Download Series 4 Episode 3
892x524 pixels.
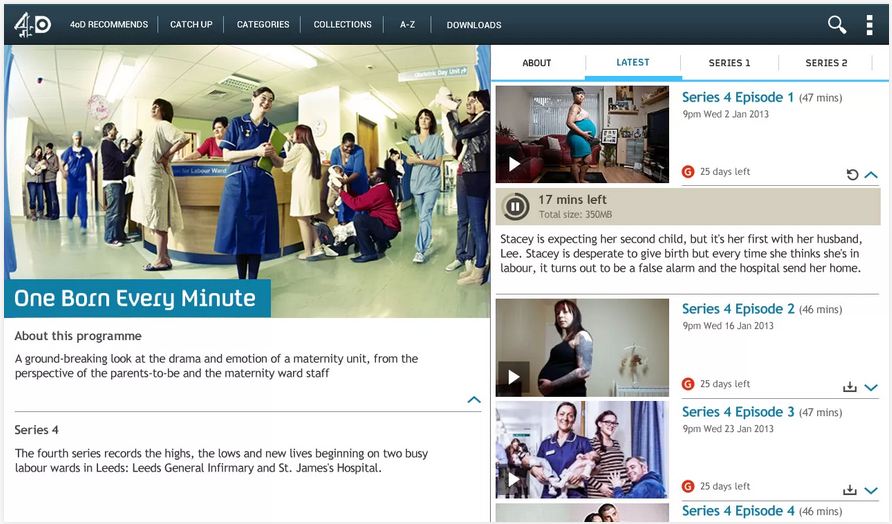tap(849, 490)
